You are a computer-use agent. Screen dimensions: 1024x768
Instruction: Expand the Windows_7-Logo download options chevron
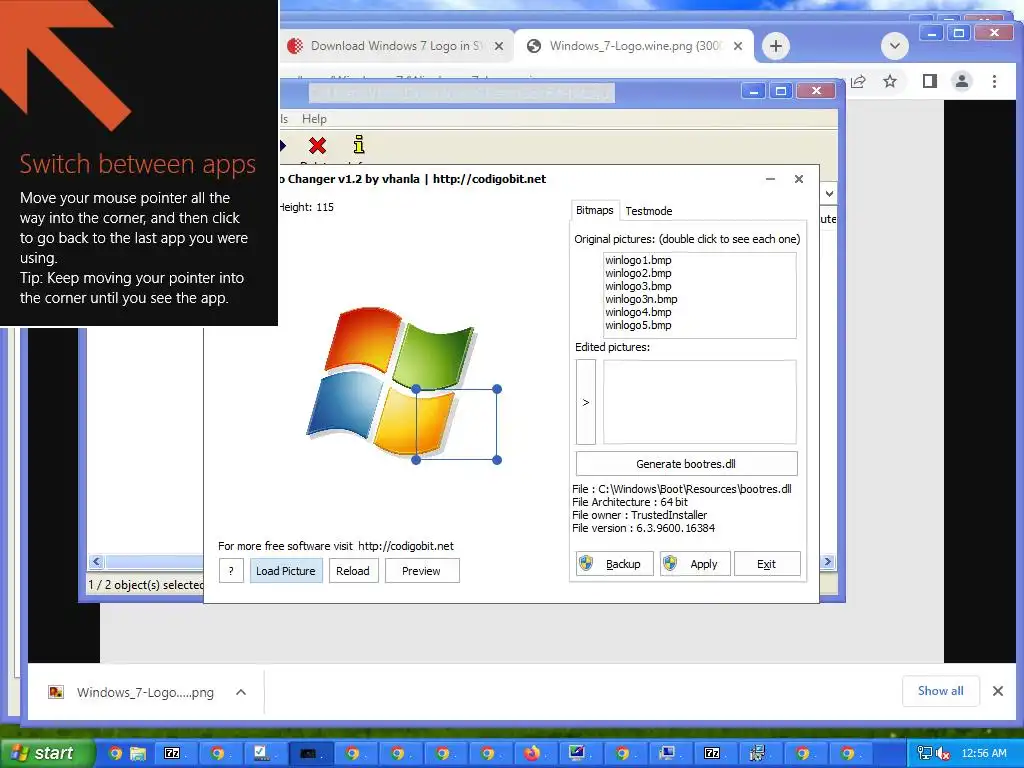click(x=241, y=692)
